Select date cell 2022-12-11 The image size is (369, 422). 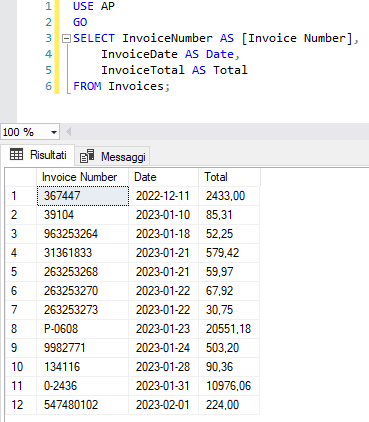[163, 196]
